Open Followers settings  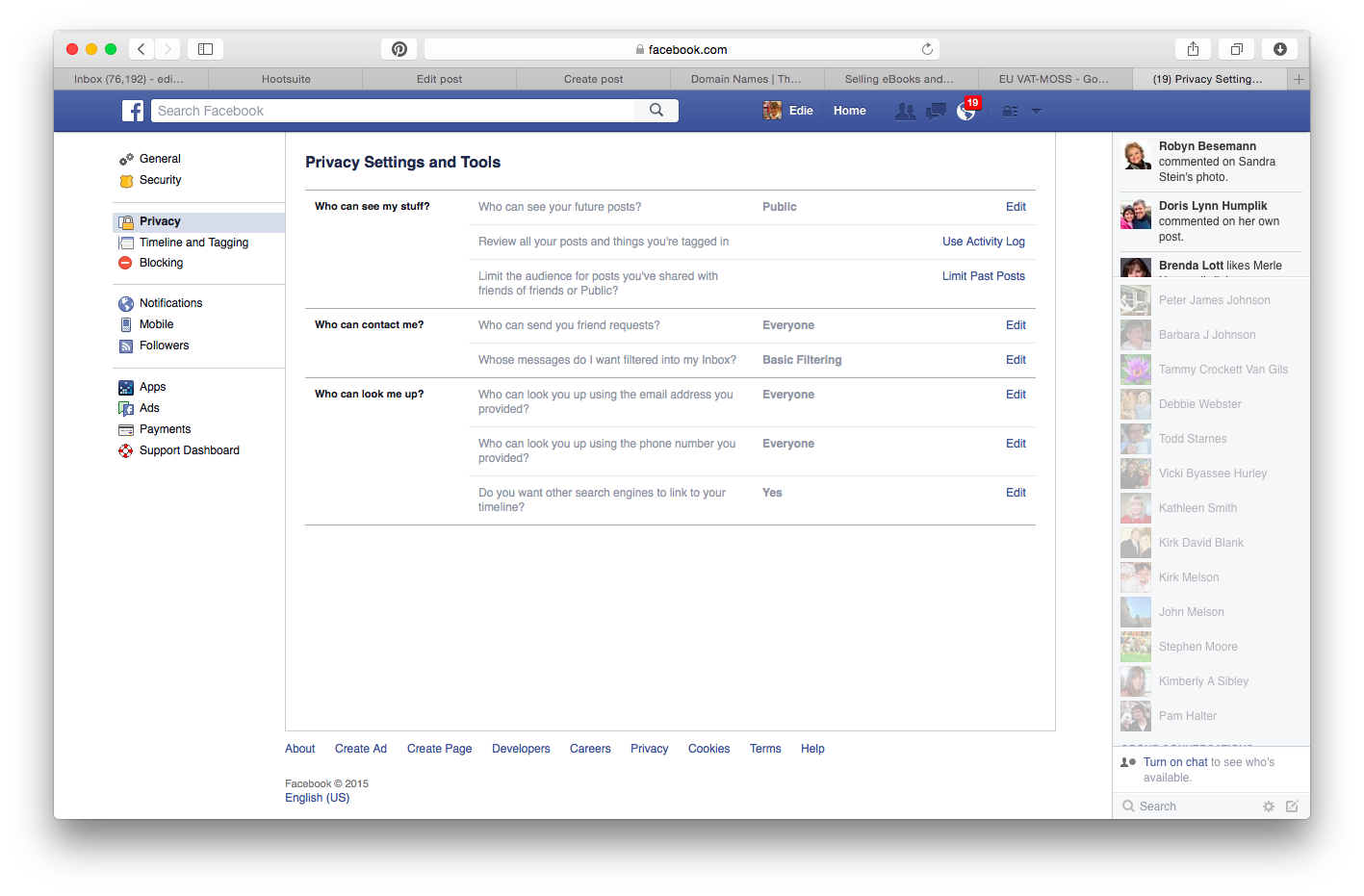[x=164, y=346]
